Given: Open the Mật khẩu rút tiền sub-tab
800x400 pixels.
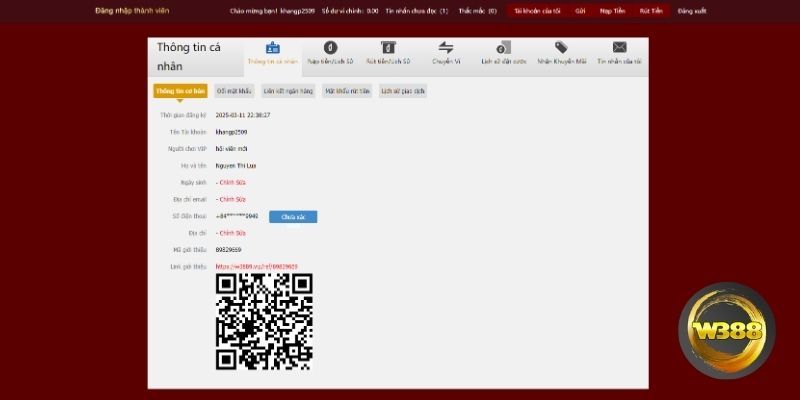Looking at the screenshot, I should pos(347,91).
